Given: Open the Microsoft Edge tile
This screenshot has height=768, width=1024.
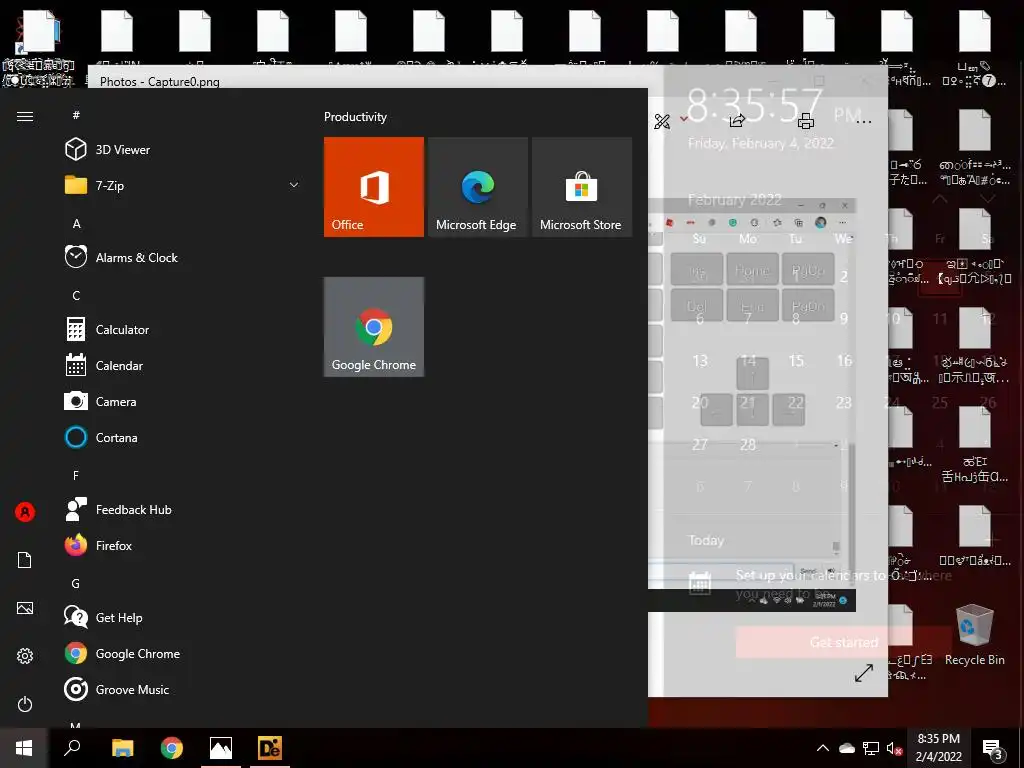Looking at the screenshot, I should point(477,187).
